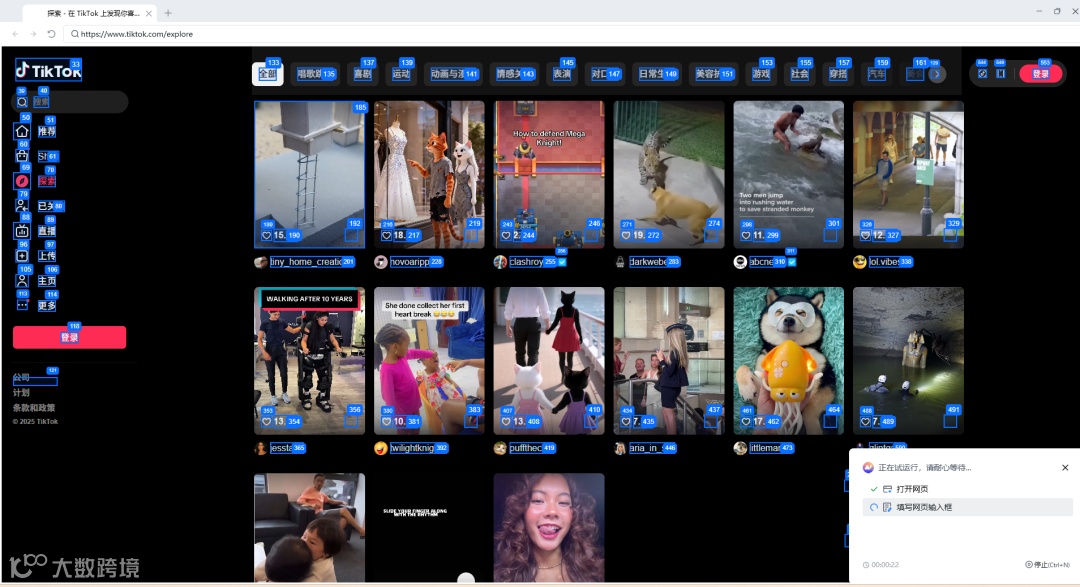This screenshot has width=1080, height=587.
Task: Select 打开网页 step in popup
Action: (968, 488)
